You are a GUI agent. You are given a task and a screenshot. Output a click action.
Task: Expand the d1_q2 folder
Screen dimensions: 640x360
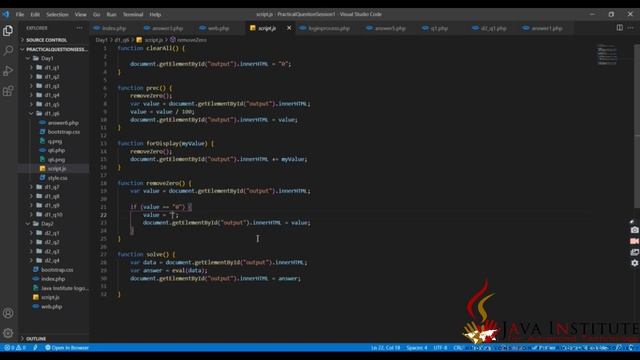click(53, 77)
